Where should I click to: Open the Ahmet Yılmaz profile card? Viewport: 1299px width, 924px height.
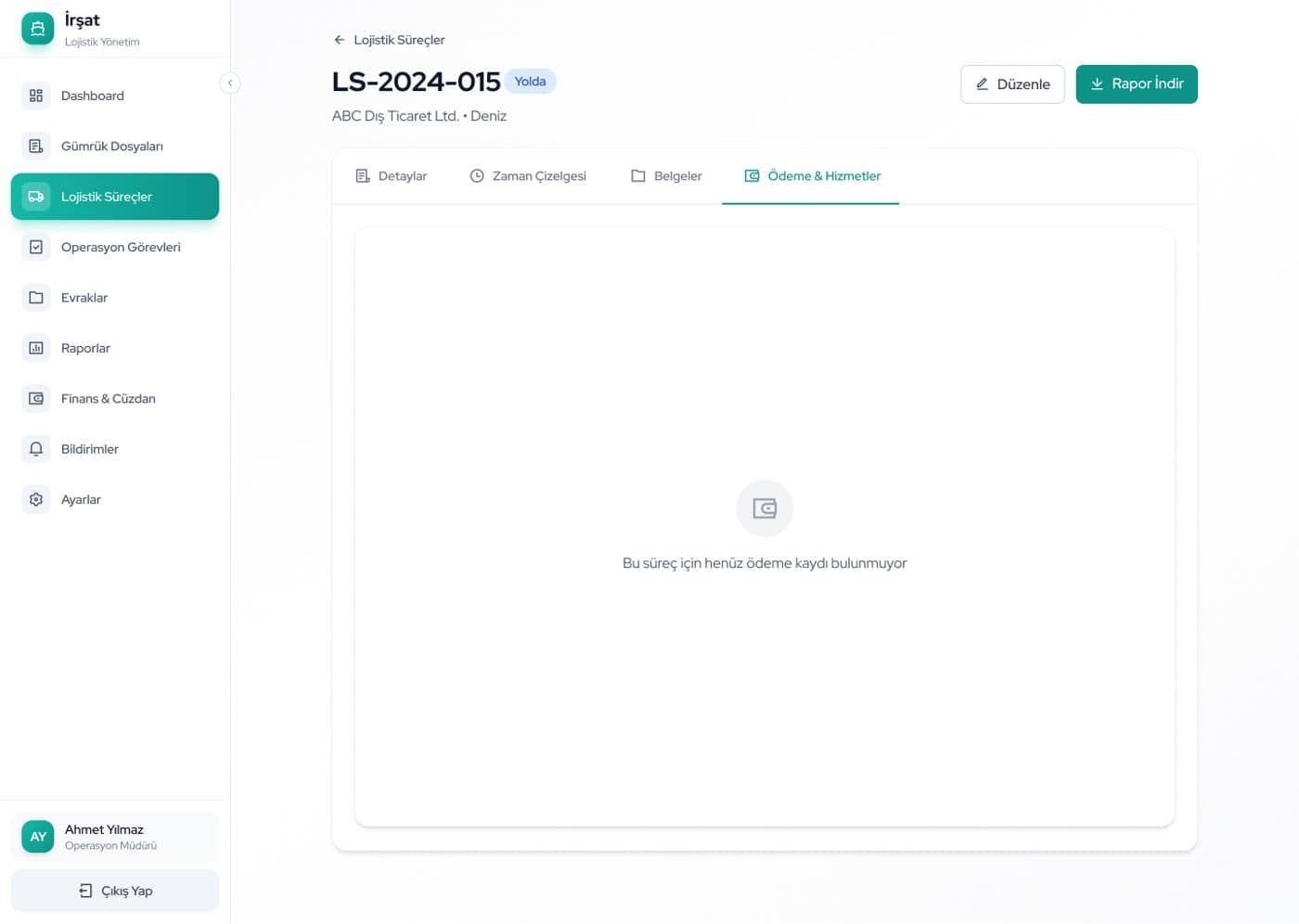(115, 837)
